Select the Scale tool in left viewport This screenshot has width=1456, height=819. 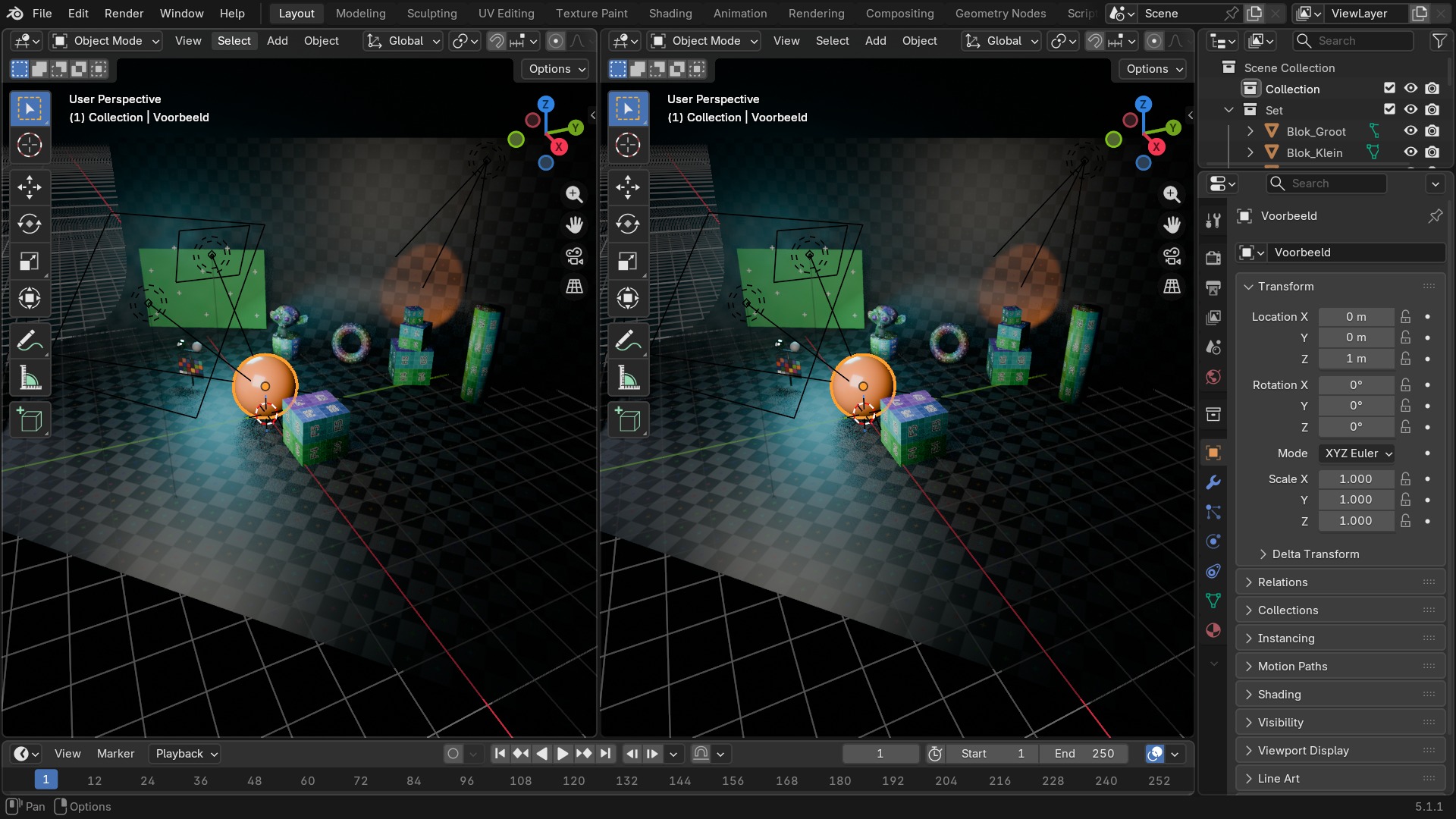coord(30,262)
